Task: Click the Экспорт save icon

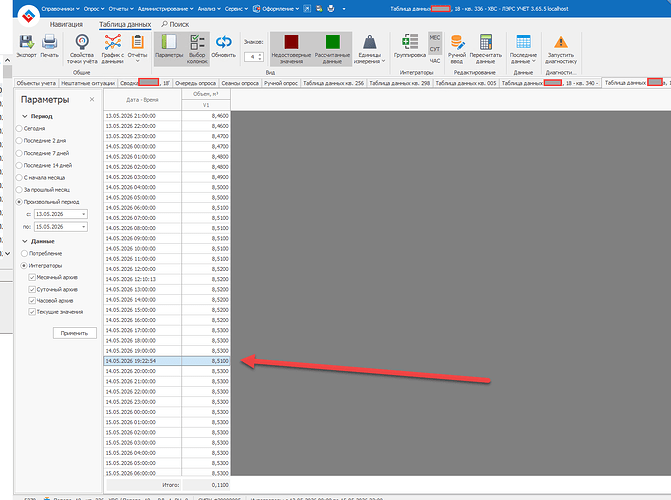Action: 26,42
